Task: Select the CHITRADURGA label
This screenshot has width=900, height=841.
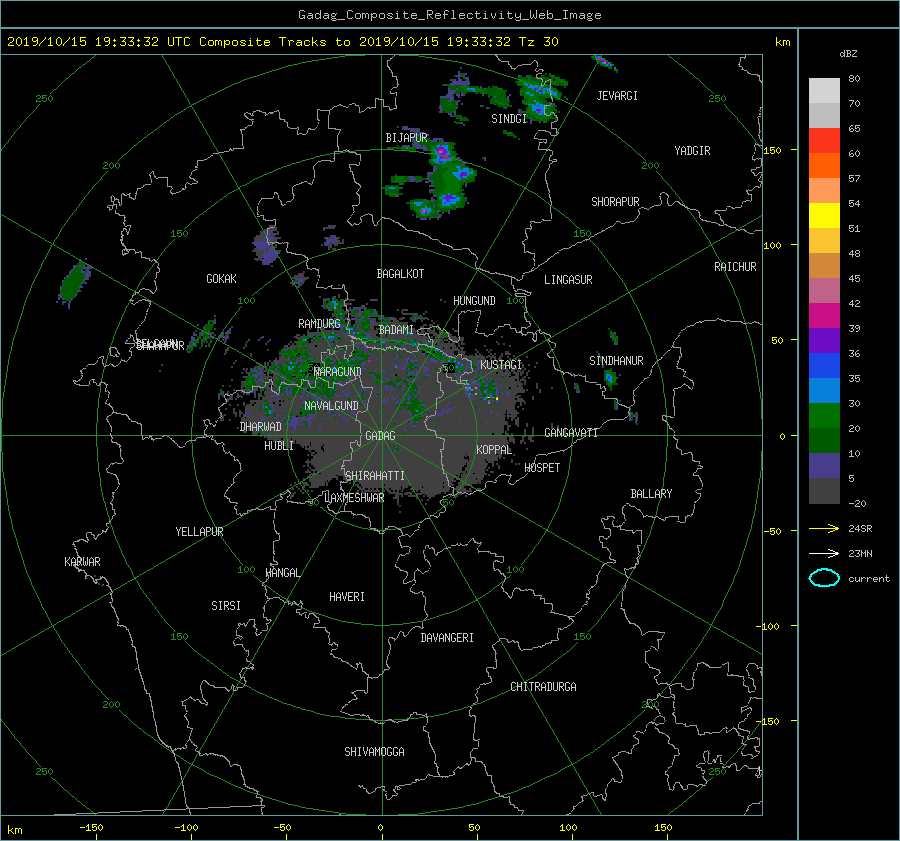Action: (x=543, y=687)
